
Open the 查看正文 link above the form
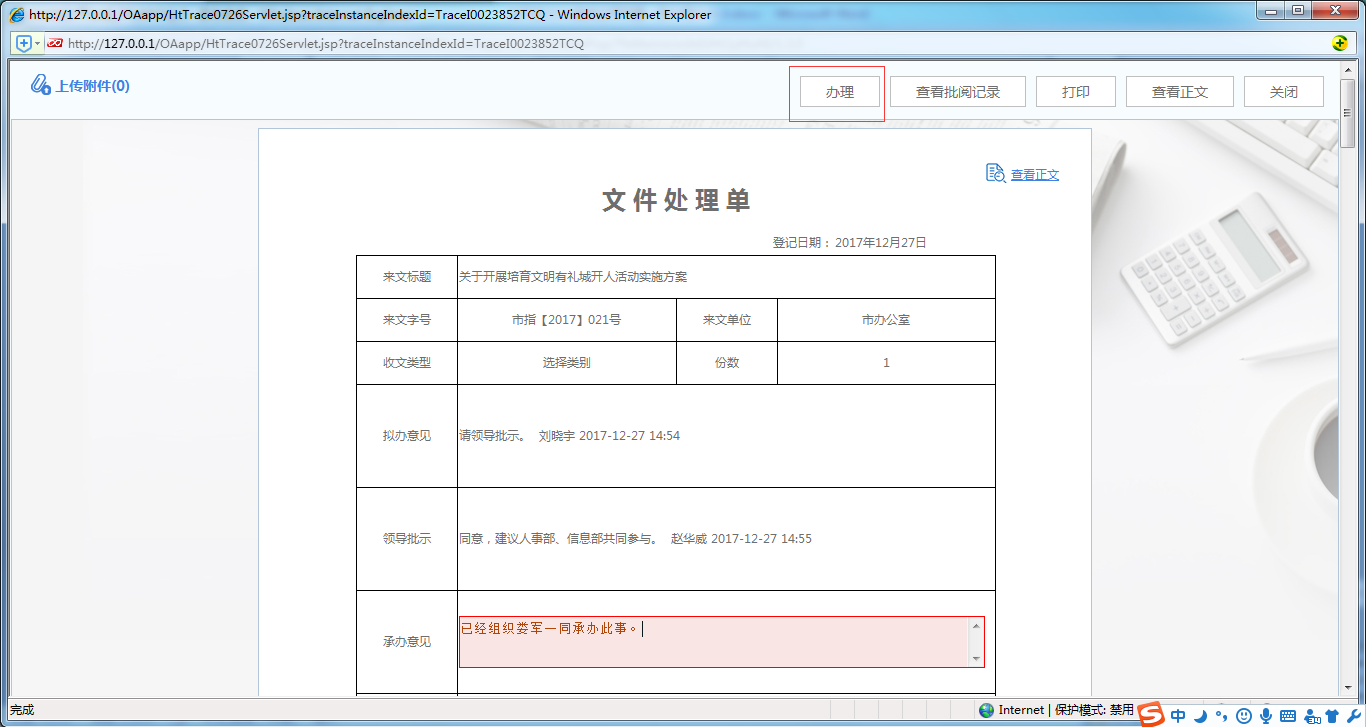coord(1032,173)
